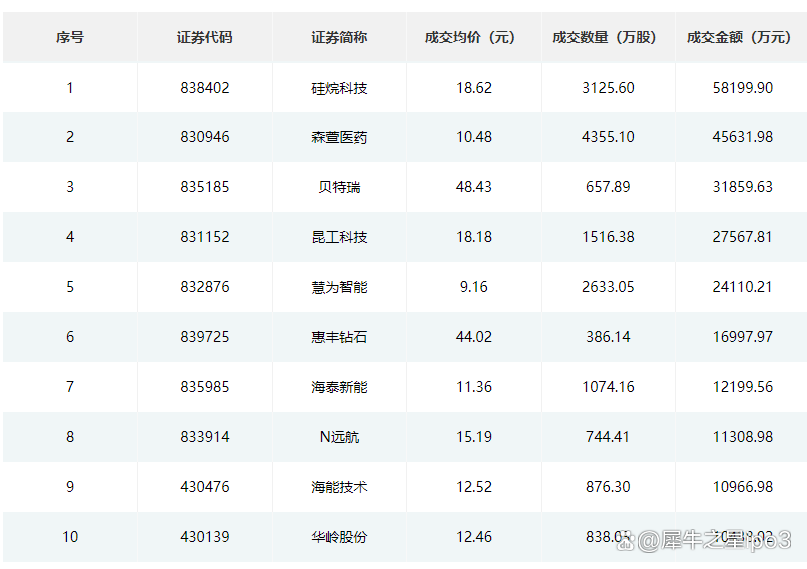The width and height of the screenshot is (807, 569).
Task: Click average price 48.43
Action: tap(474, 187)
